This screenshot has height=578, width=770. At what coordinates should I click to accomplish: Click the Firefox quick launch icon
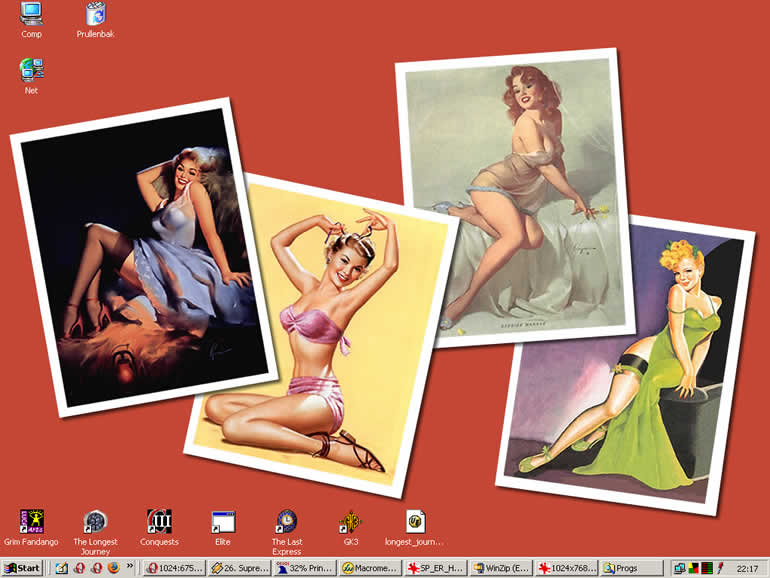(113, 568)
